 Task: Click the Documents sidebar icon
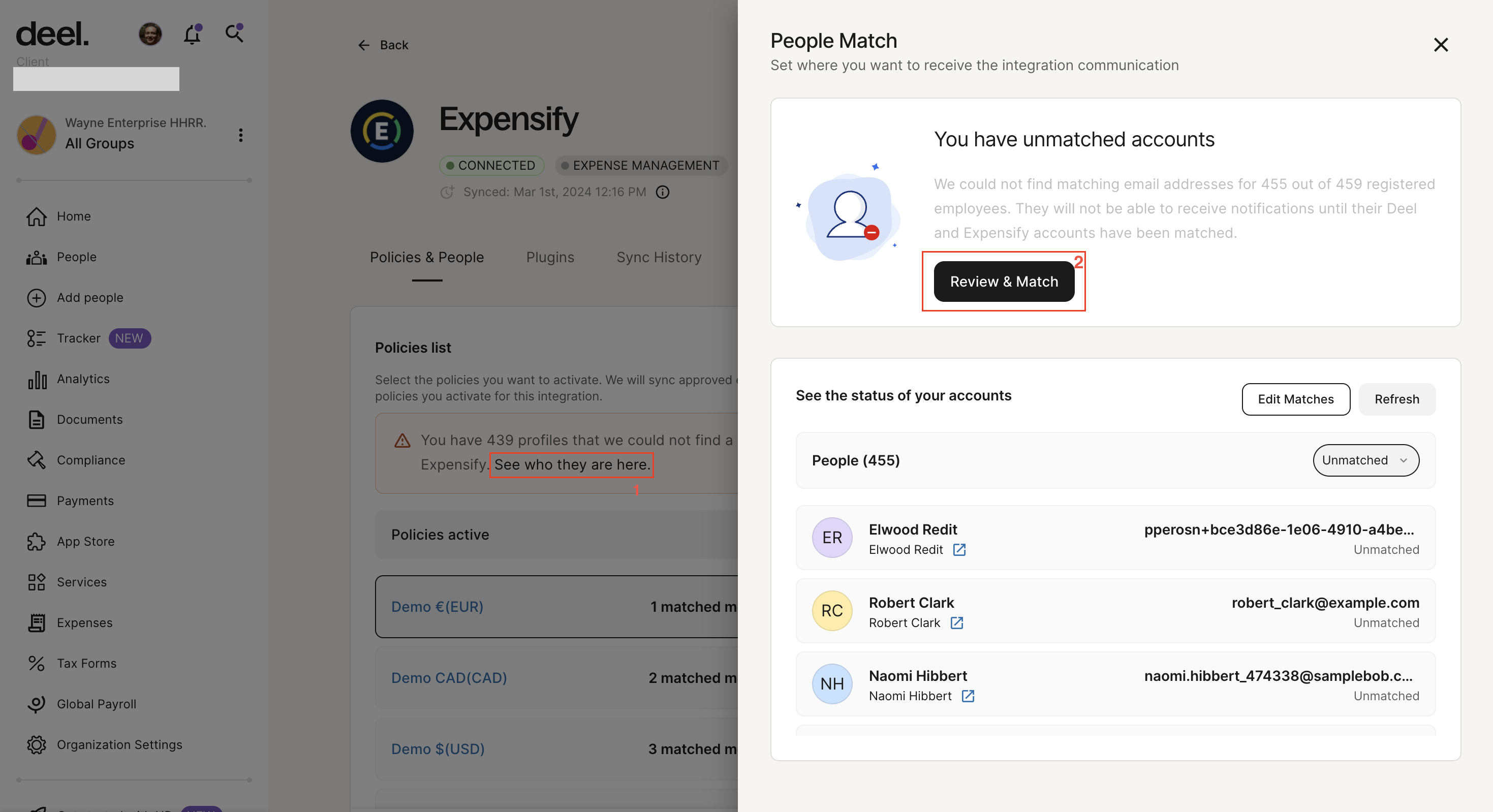(x=36, y=420)
